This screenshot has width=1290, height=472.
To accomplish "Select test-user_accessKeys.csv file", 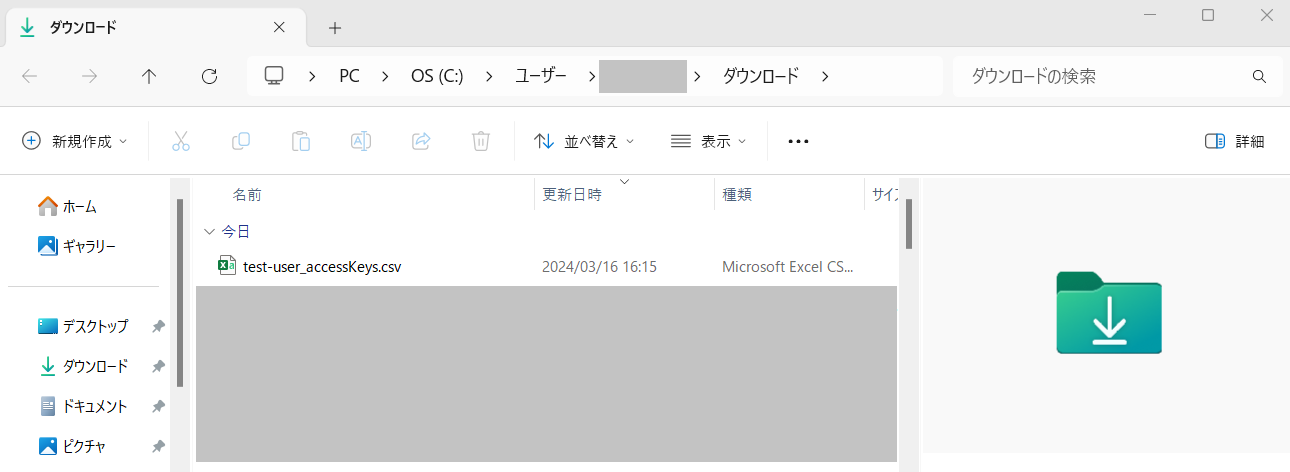I will click(321, 267).
